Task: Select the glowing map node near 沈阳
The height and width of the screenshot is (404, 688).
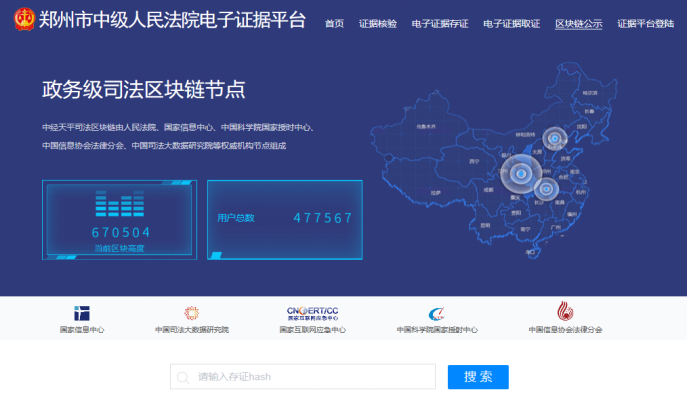Action: (555, 139)
